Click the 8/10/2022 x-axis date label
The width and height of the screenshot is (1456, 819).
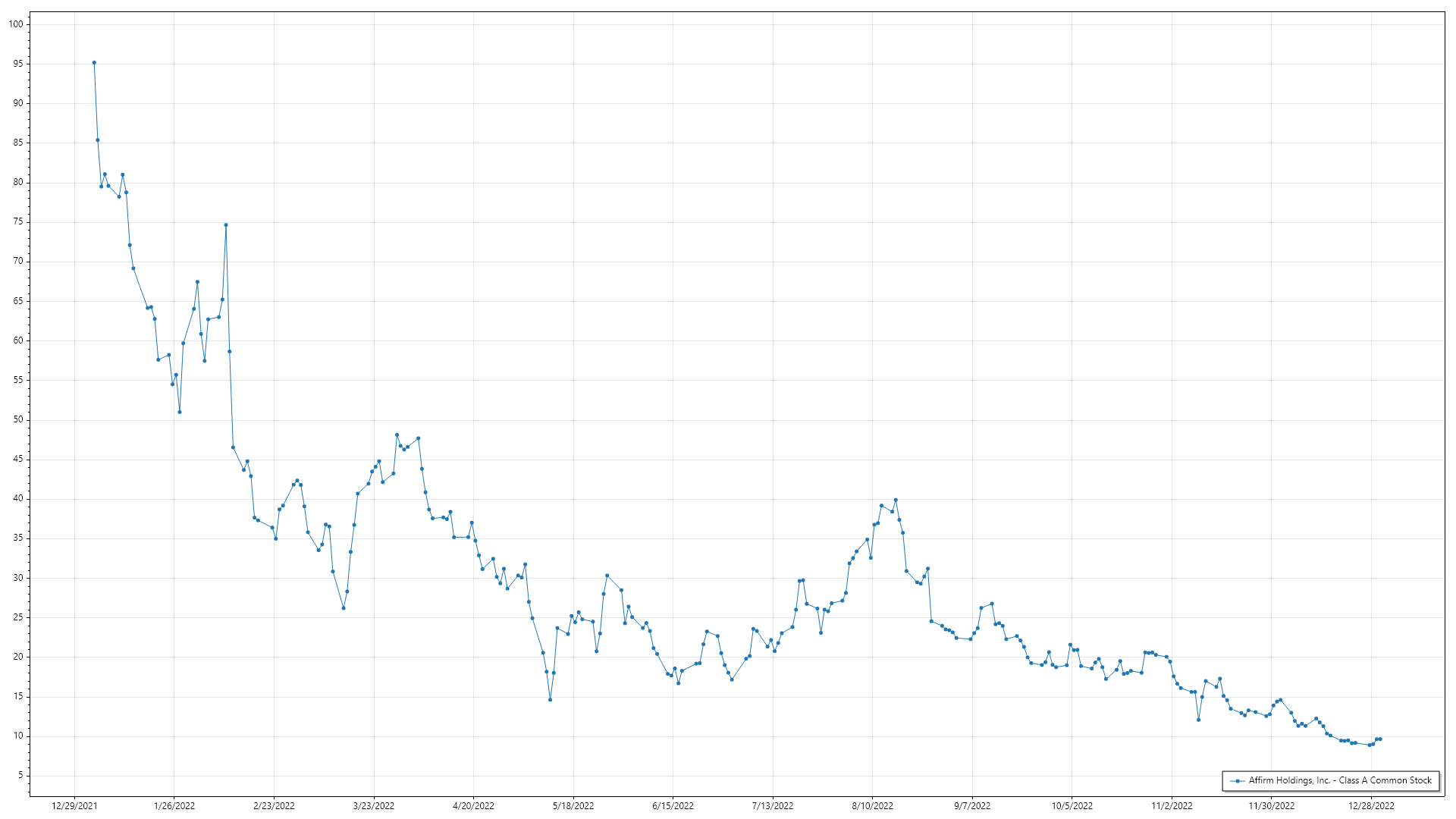872,806
